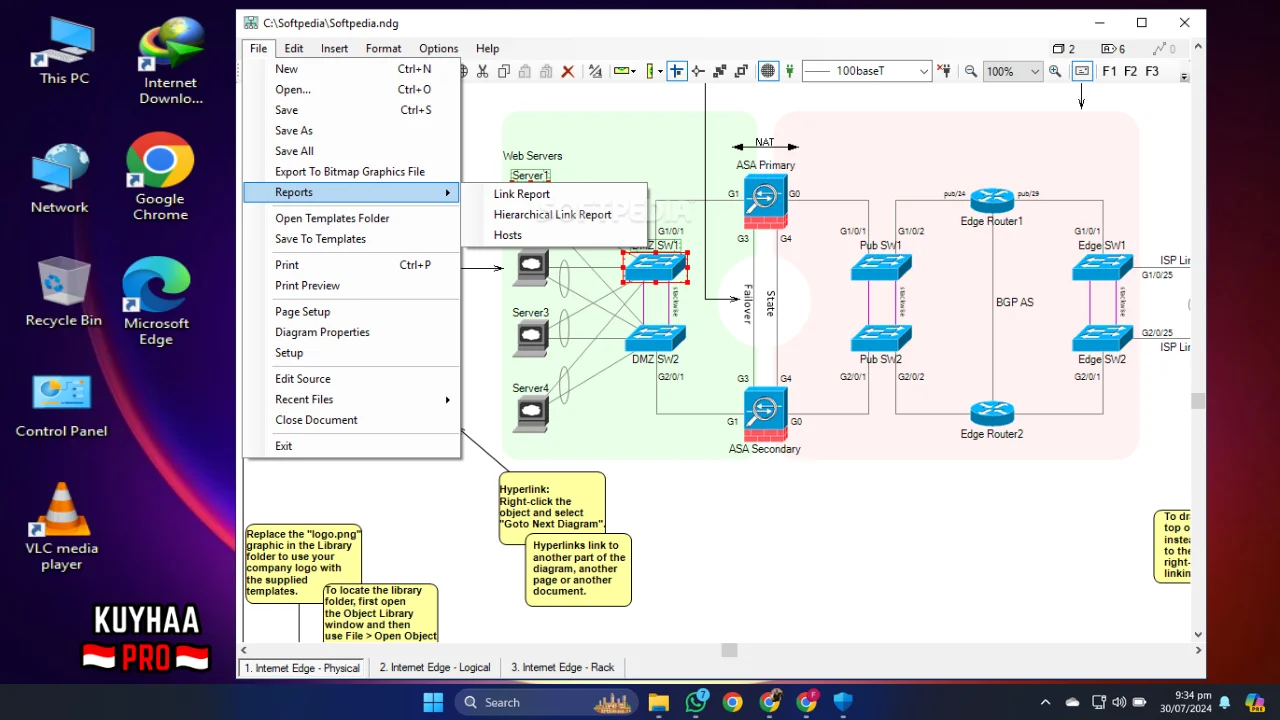This screenshot has height=720, width=1280.
Task: Expand the toolbar overflow options arrow
Action: coord(1185,77)
